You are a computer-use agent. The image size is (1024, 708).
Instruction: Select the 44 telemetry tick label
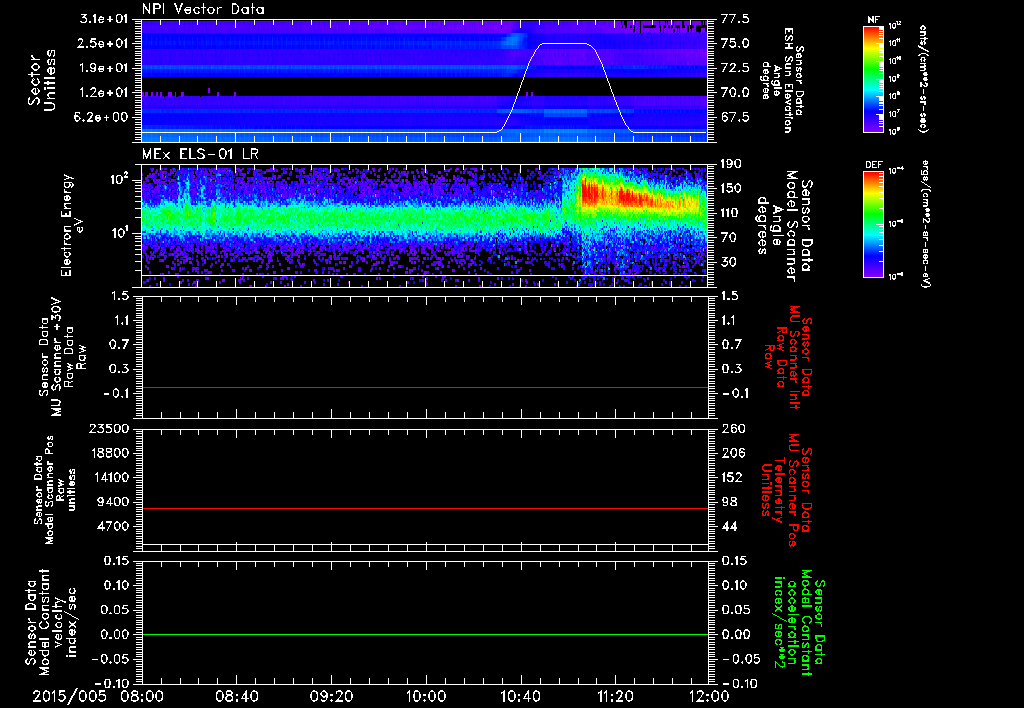pyautogui.click(x=729, y=526)
